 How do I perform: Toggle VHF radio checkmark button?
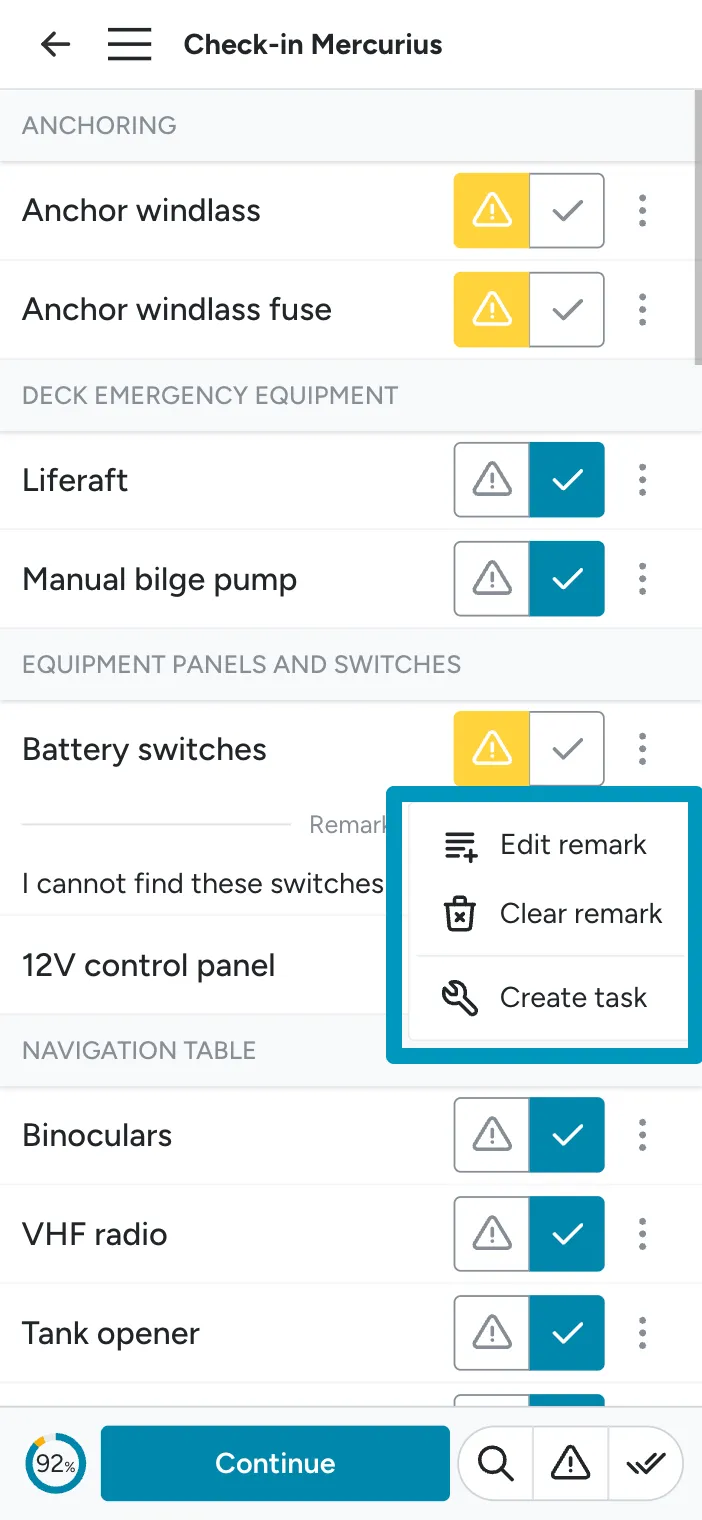[567, 1234]
